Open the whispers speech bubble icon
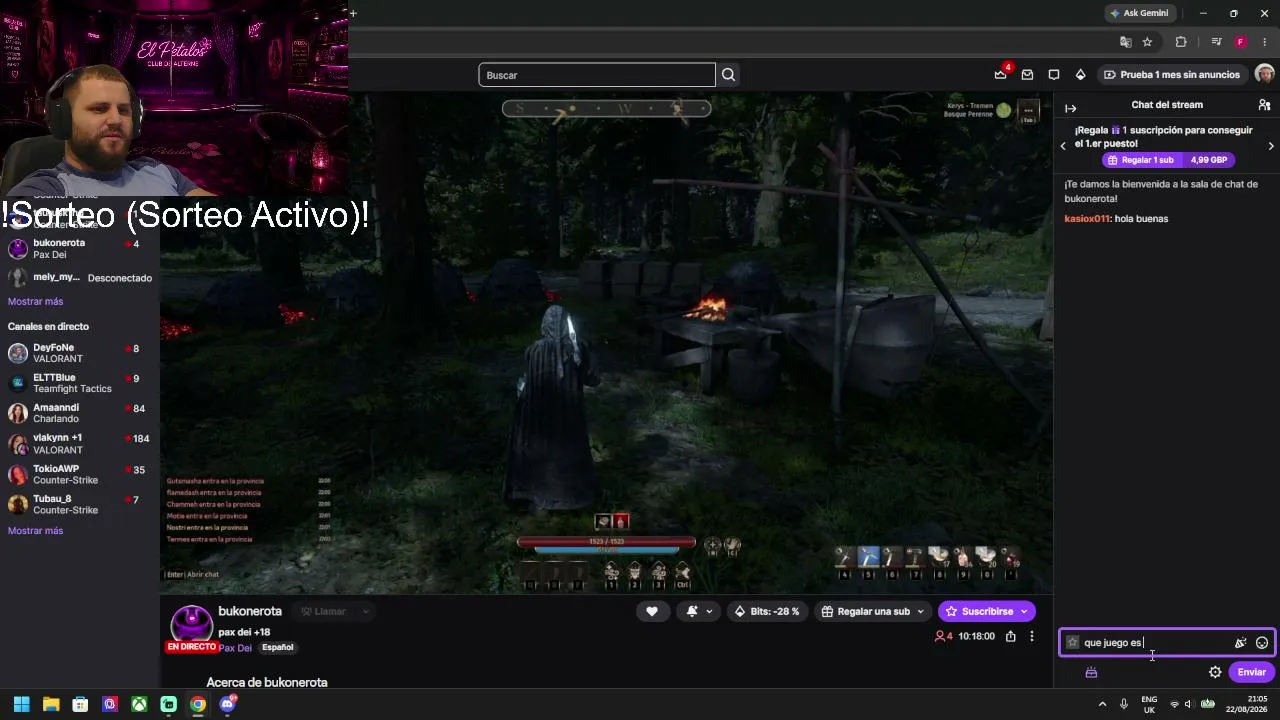1280x720 pixels. tap(1053, 75)
